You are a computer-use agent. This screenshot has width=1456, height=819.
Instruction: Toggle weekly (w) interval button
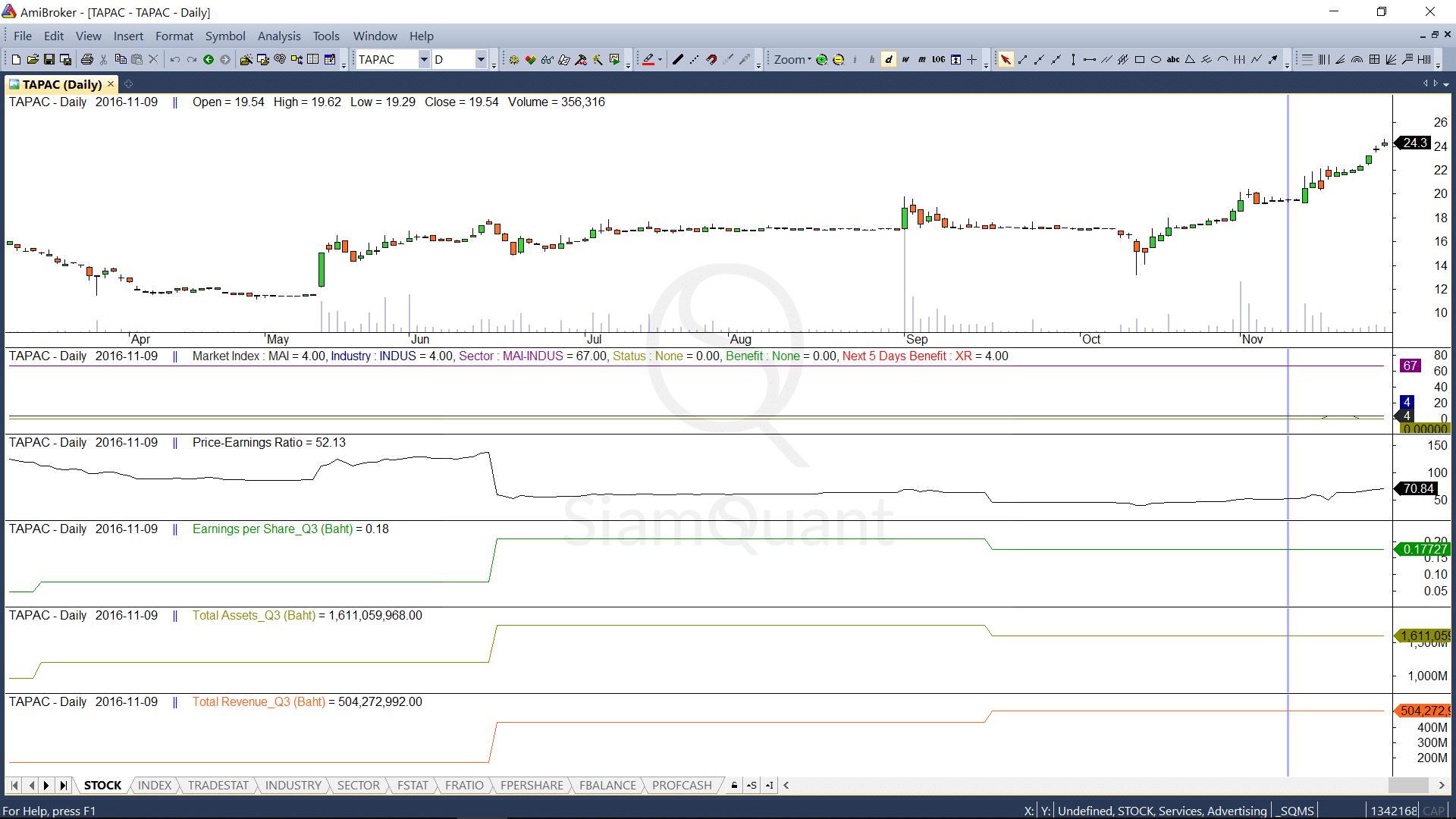(905, 59)
